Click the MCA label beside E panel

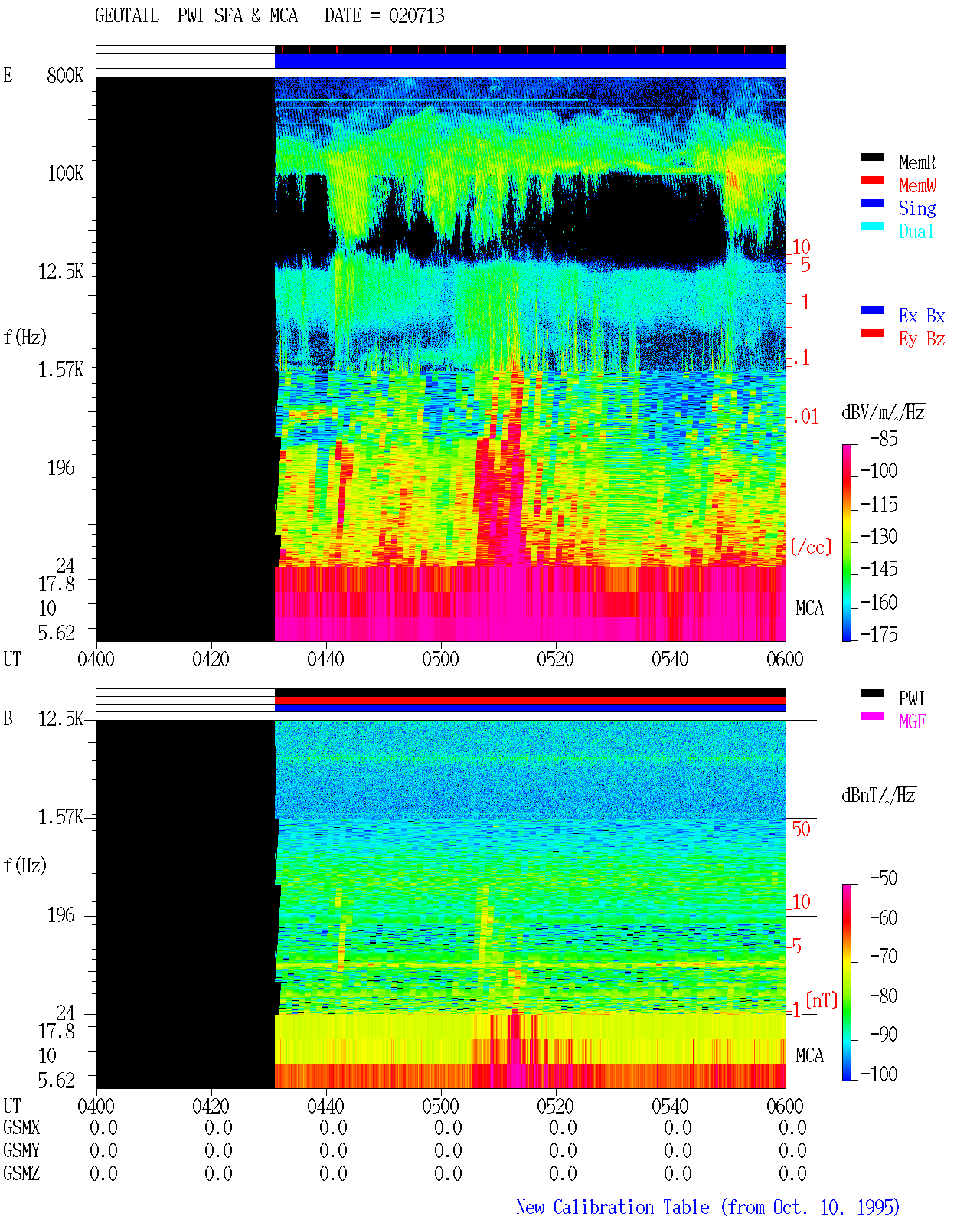[809, 608]
